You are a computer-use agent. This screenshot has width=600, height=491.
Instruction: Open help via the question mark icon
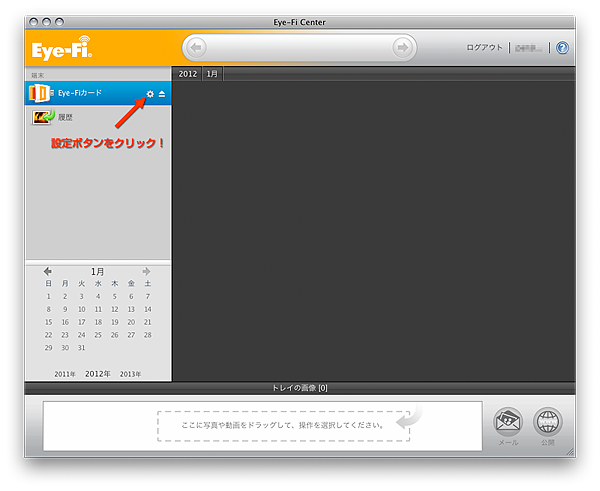tap(562, 48)
